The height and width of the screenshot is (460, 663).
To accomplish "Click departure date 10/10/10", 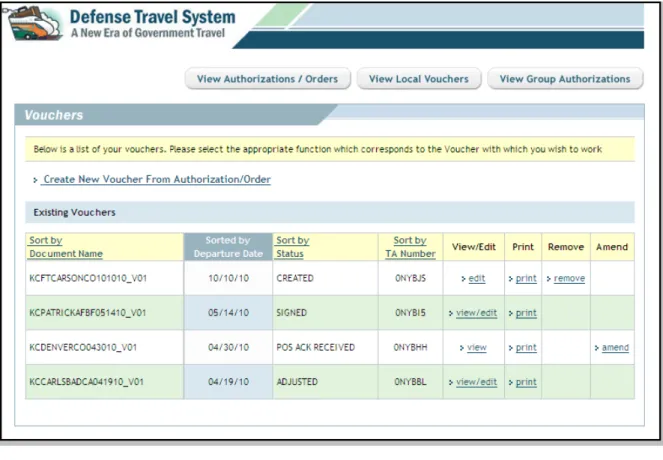I will 228,279.
